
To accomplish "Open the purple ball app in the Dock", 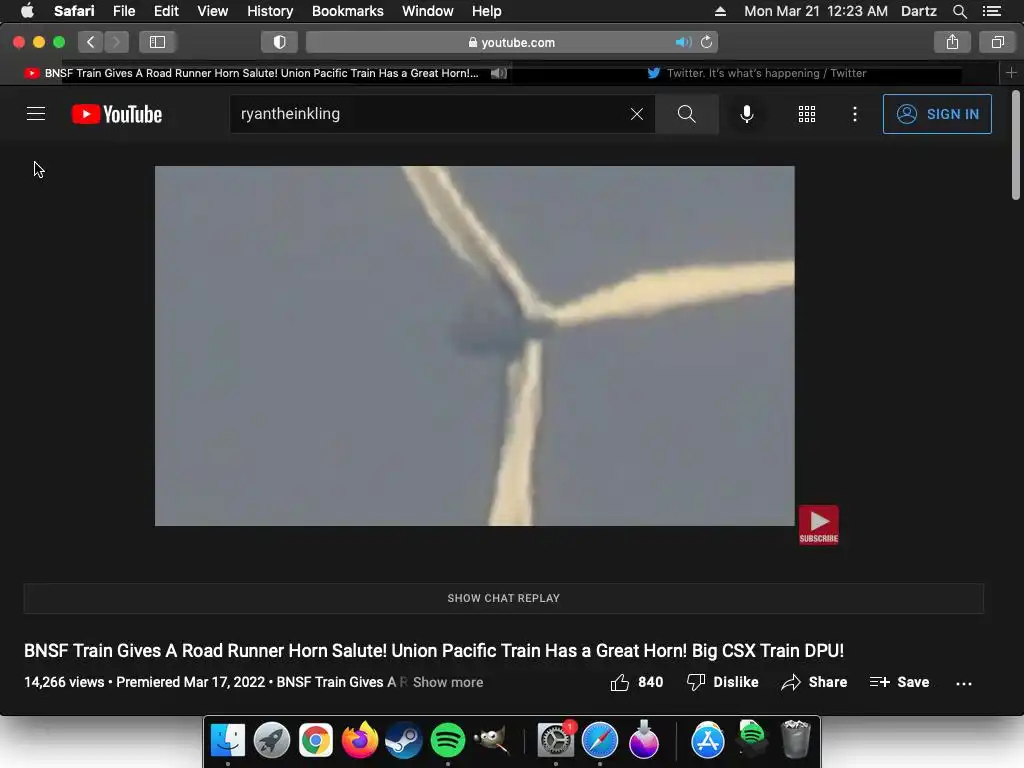I will click(x=643, y=740).
